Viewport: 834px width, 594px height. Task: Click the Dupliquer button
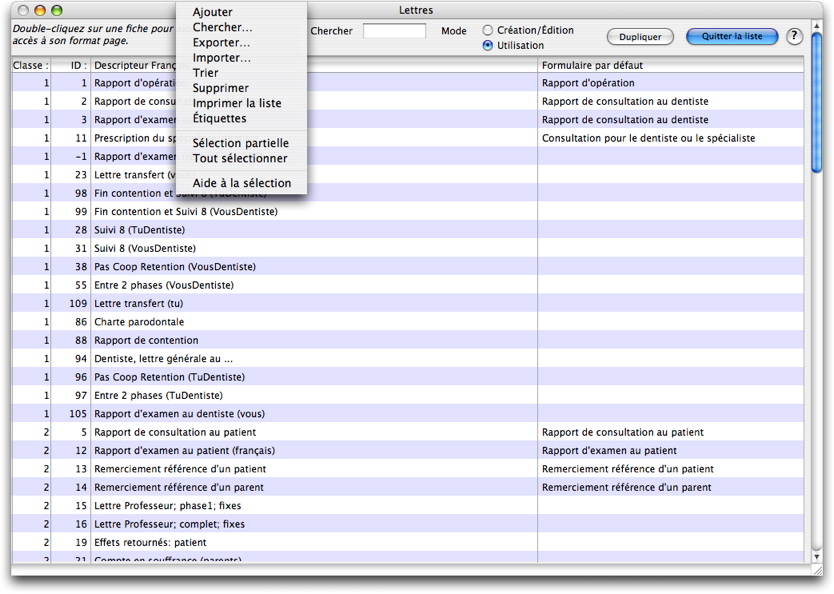640,37
